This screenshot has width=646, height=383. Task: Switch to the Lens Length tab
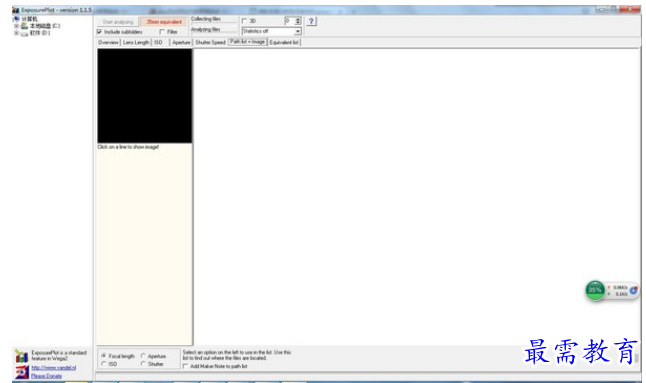[x=136, y=42]
